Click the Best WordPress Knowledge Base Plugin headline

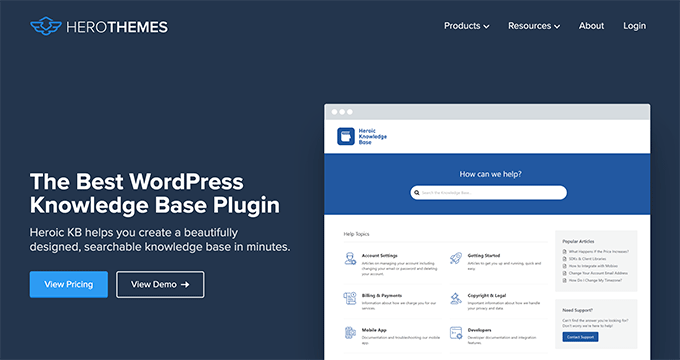point(155,193)
